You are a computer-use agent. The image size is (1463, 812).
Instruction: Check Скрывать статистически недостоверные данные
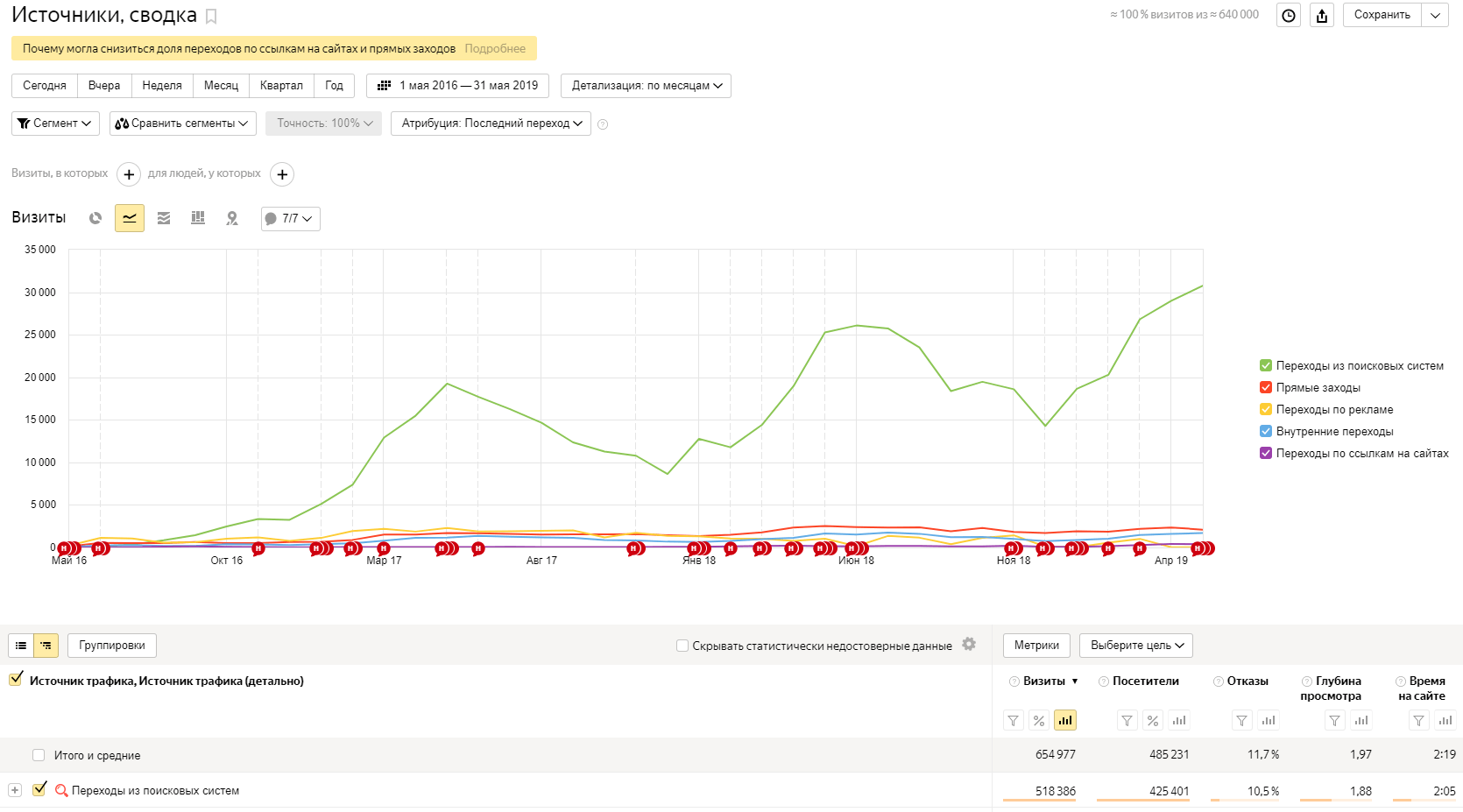[x=682, y=646]
